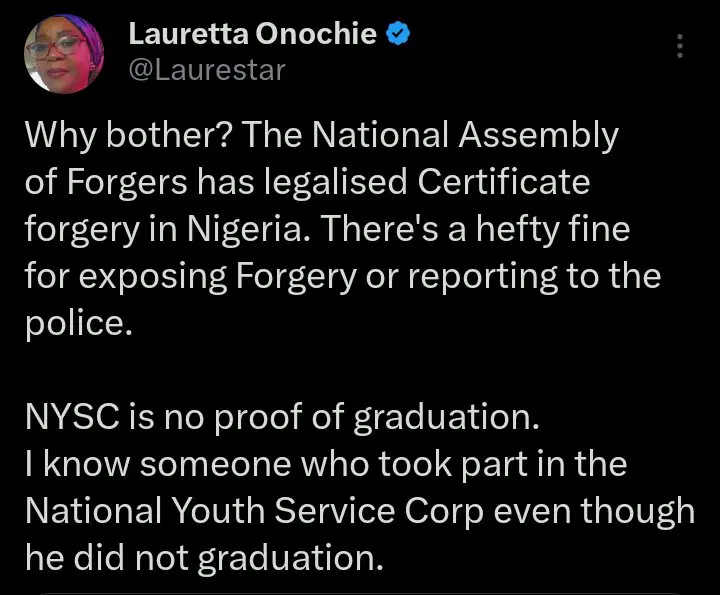Click the line starting "Why bother?"
The width and height of the screenshot is (720, 595).
coord(321,137)
